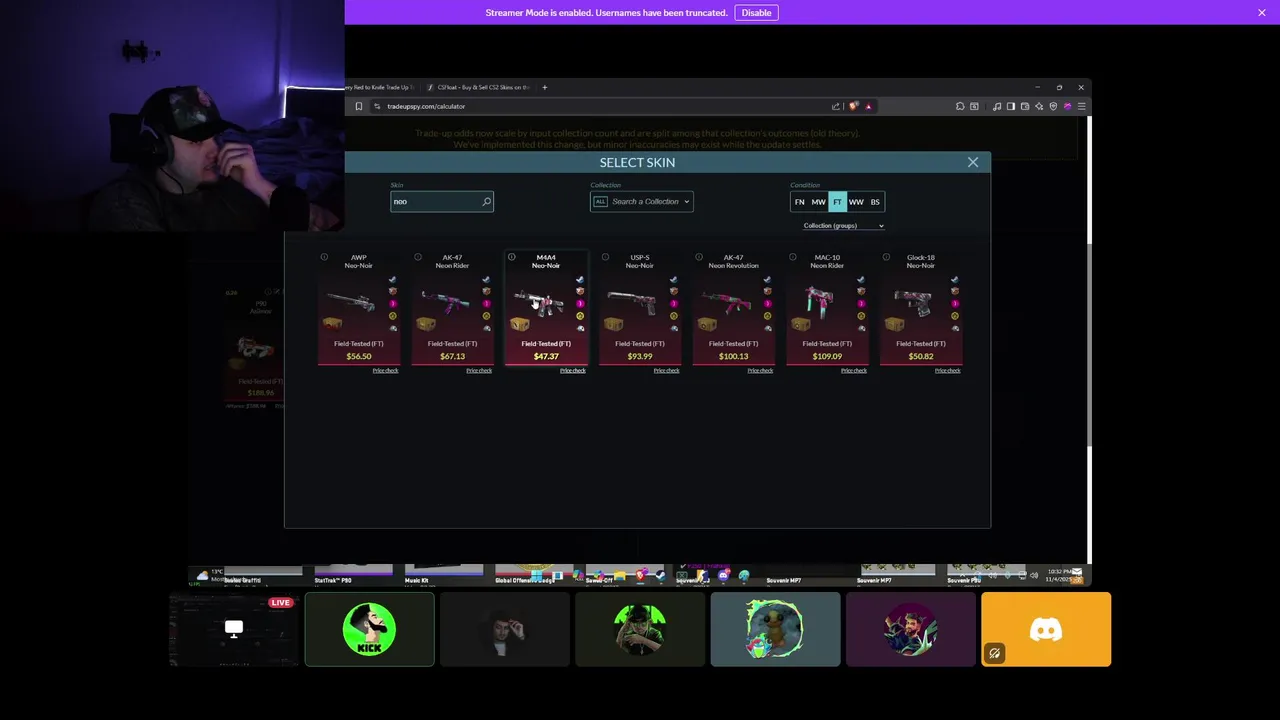1280x720 pixels.
Task: Select the FT condition
Action: 837,202
